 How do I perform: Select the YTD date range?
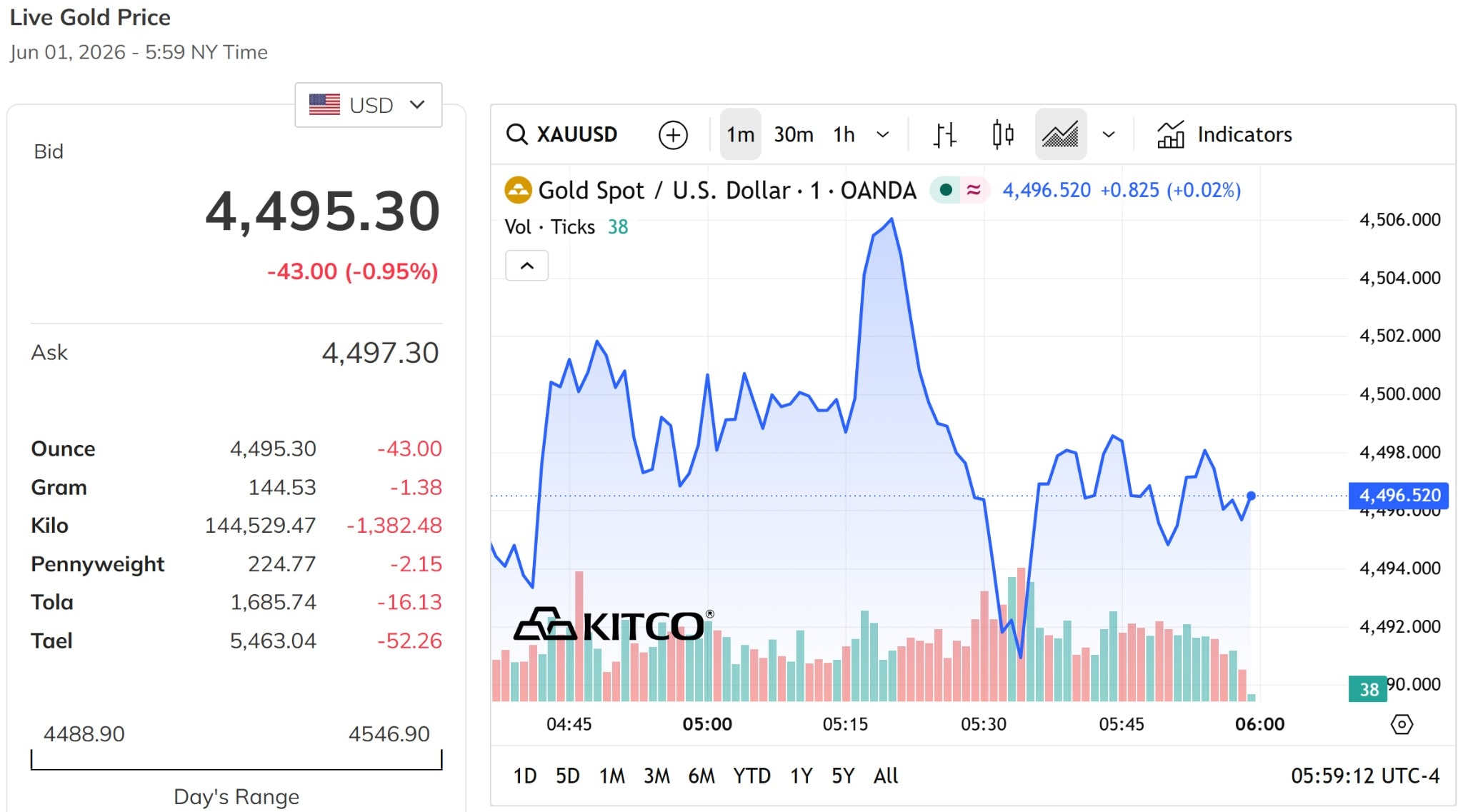[752, 776]
